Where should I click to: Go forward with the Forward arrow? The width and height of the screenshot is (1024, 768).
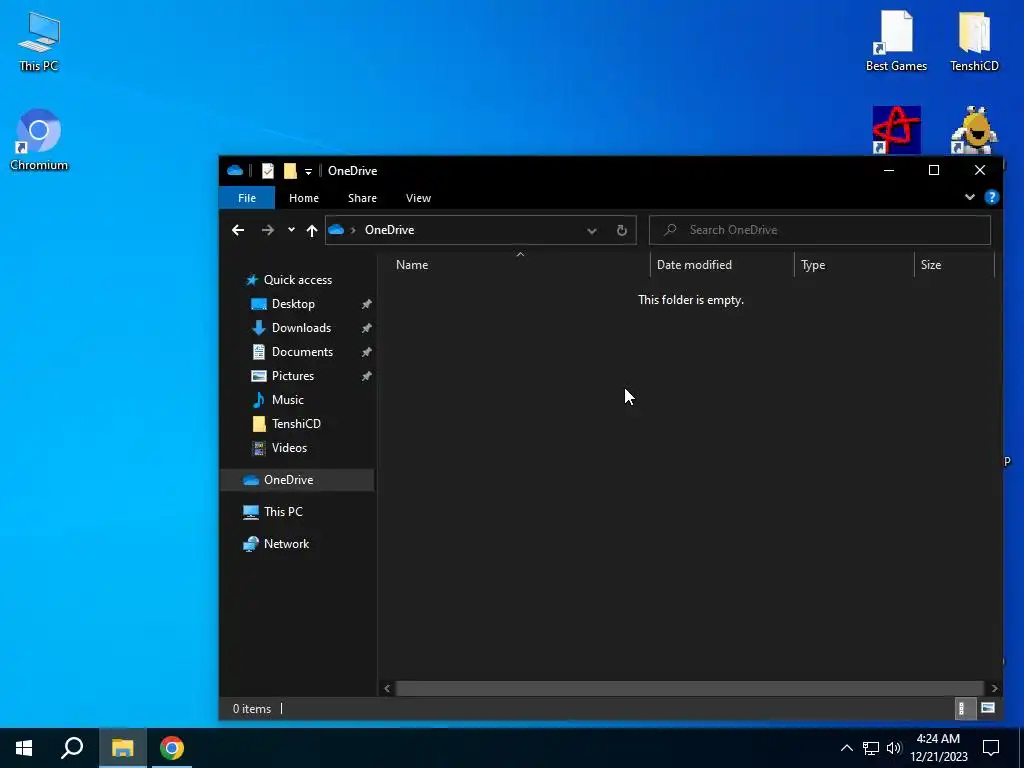(268, 230)
